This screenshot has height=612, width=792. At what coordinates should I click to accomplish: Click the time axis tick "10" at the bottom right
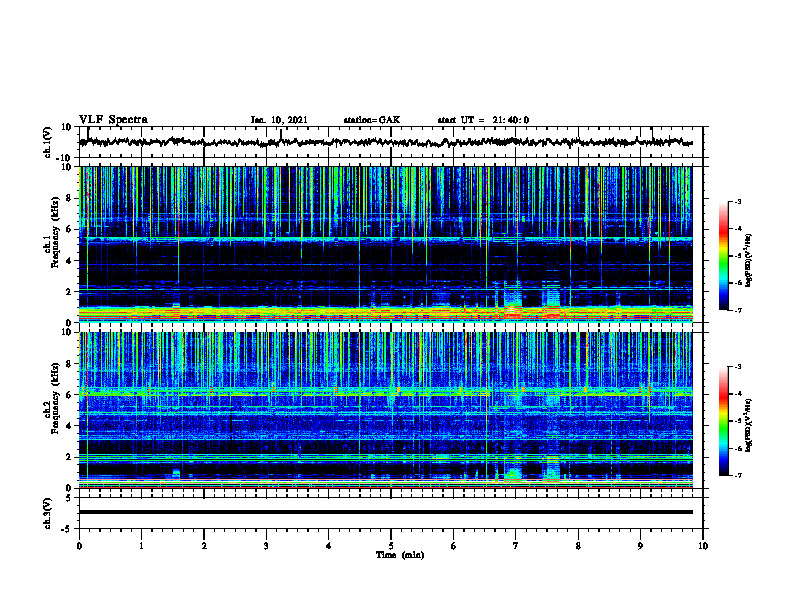click(703, 546)
